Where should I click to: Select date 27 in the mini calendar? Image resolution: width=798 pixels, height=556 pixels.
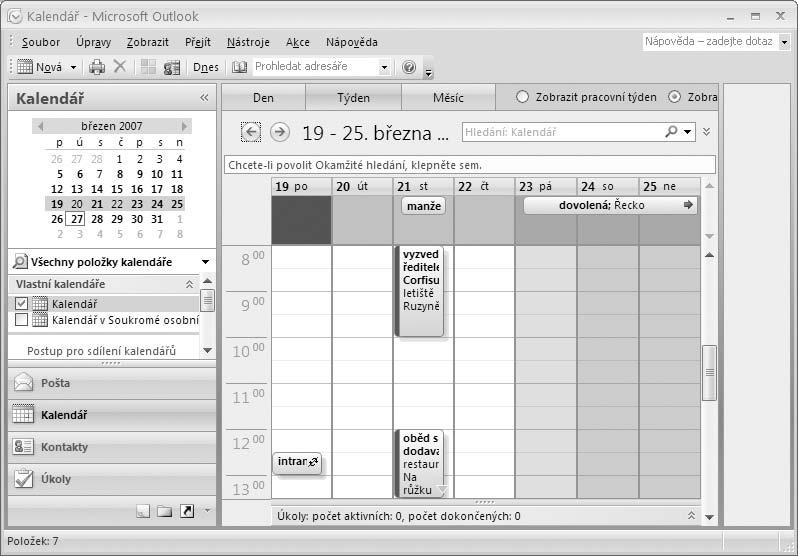[x=77, y=219]
